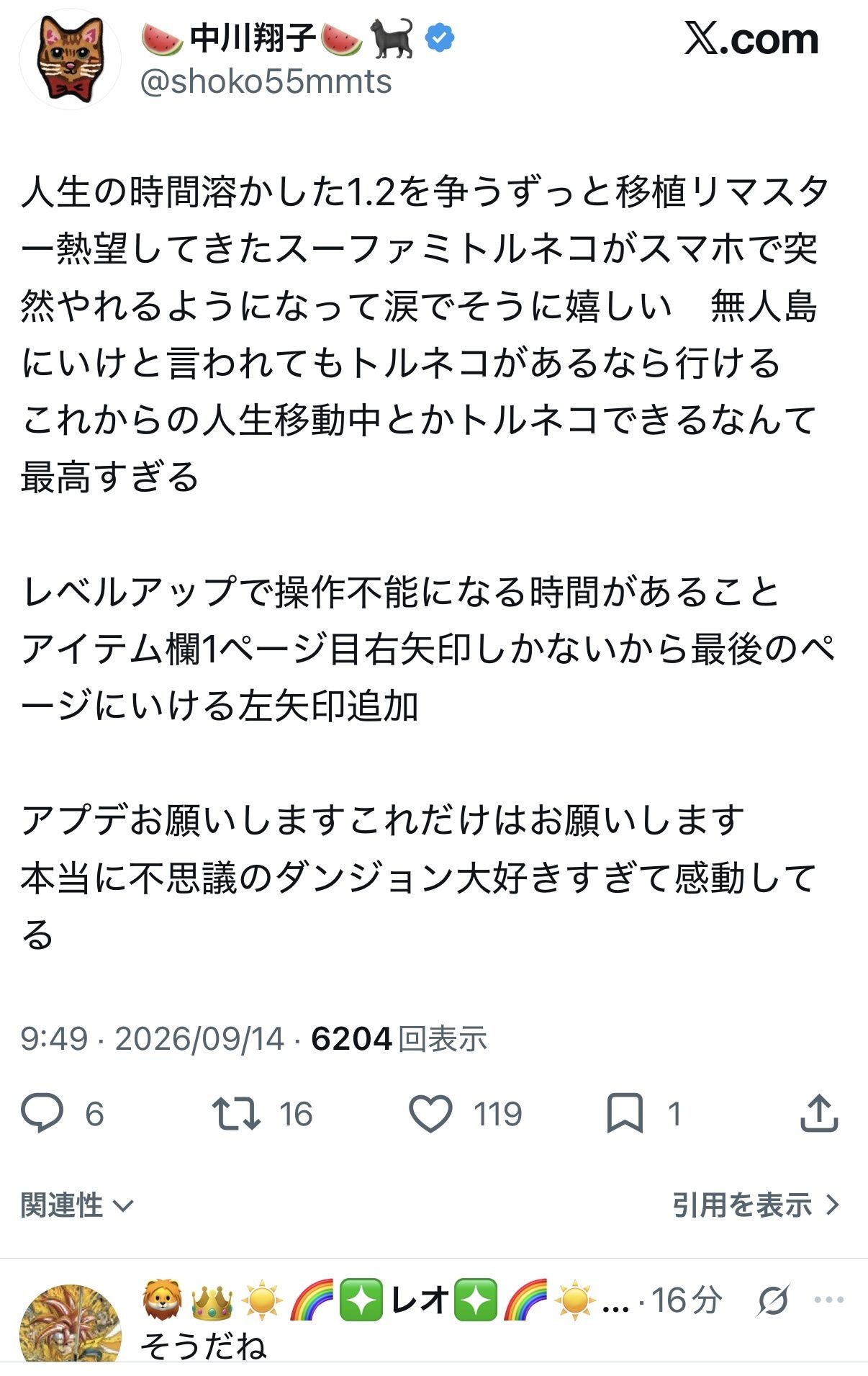The image size is (868, 1376).
Task: Click the blue verified badge
Action: pos(440,37)
